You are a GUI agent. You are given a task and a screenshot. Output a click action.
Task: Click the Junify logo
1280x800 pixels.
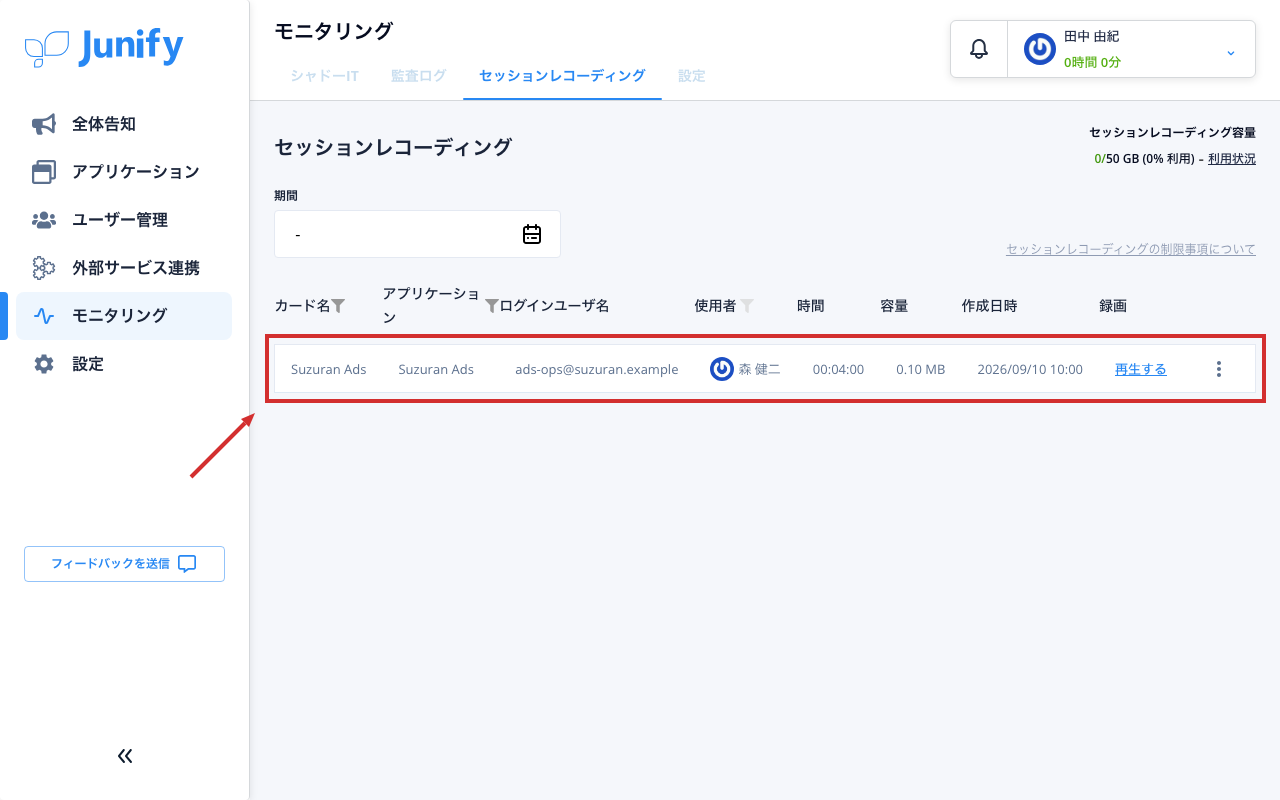click(x=104, y=47)
